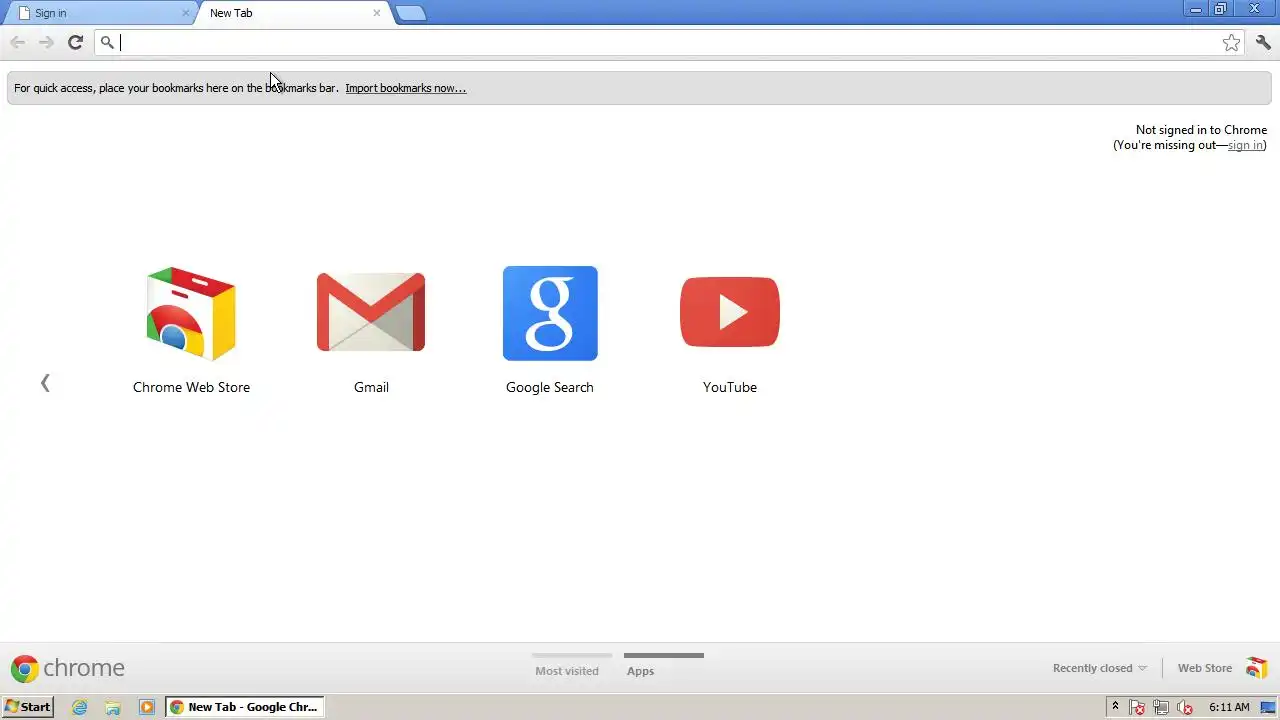Click the search magnifier in address bar
This screenshot has height=720, width=1280.
point(107,42)
